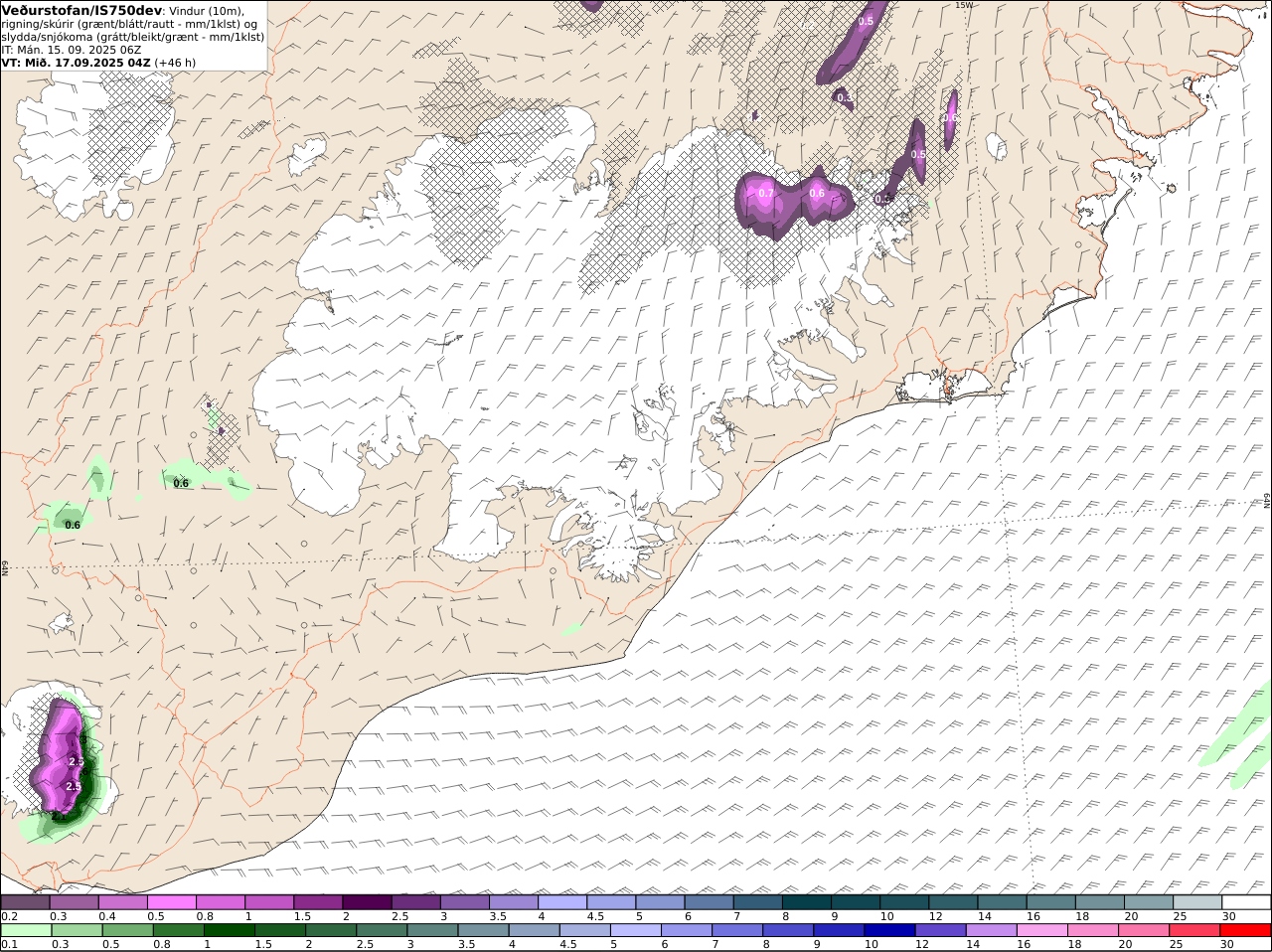Screen dimensions: 1272x952
Task: Choose the bright red 30+ swatch, lower legend
Action: click(1244, 931)
